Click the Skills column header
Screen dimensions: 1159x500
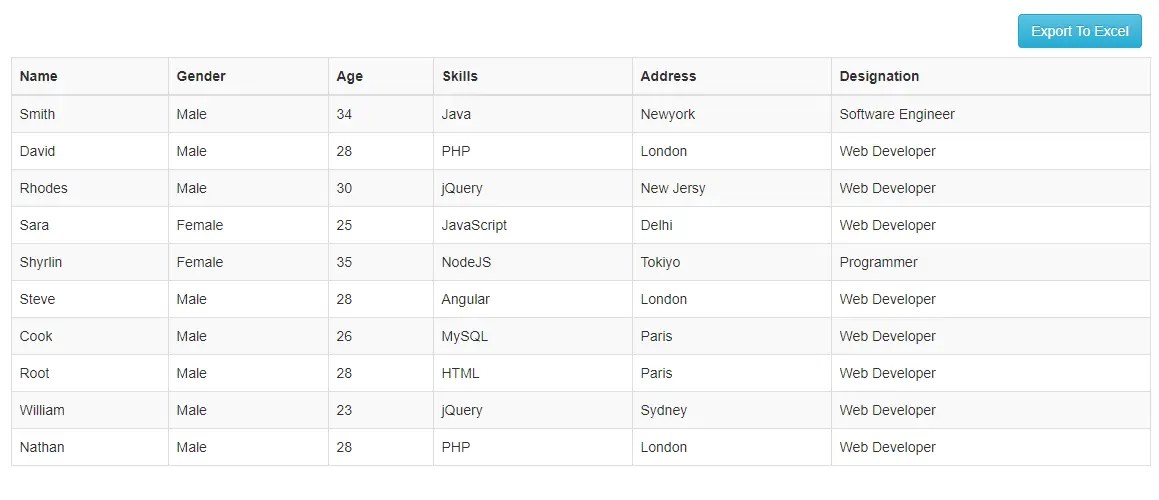[460, 76]
